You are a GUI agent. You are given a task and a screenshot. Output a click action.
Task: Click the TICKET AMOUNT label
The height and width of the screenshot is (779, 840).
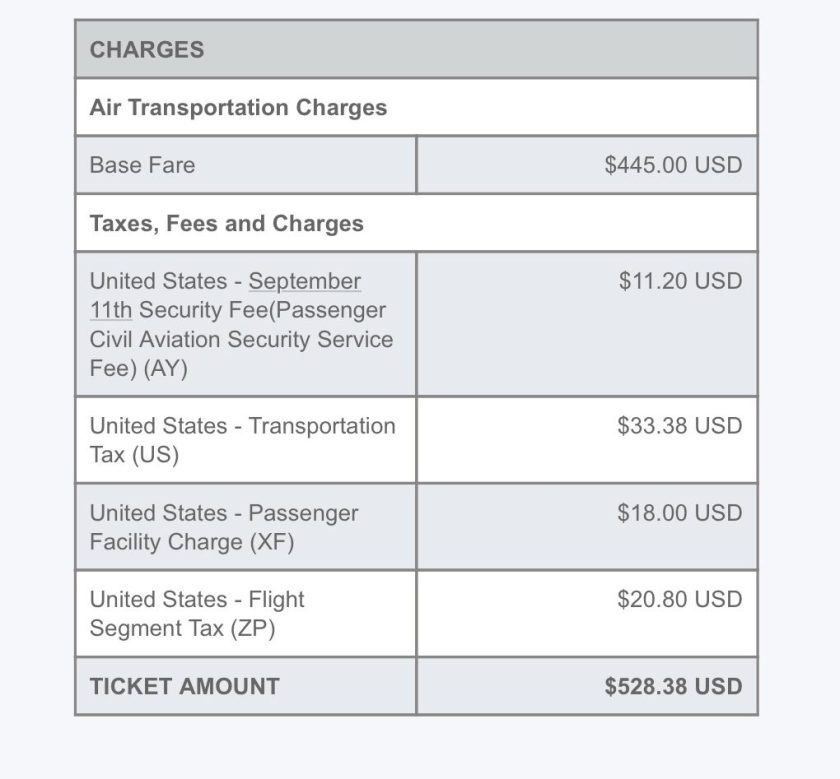[184, 687]
